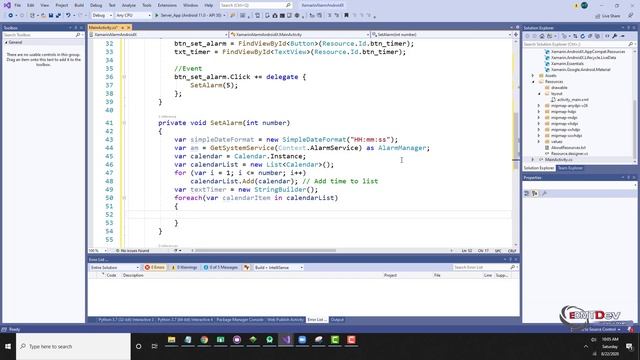Viewport: 640px width, 360px height.
Task: Open the Debug configuration dropdown
Action: (x=102, y=16)
